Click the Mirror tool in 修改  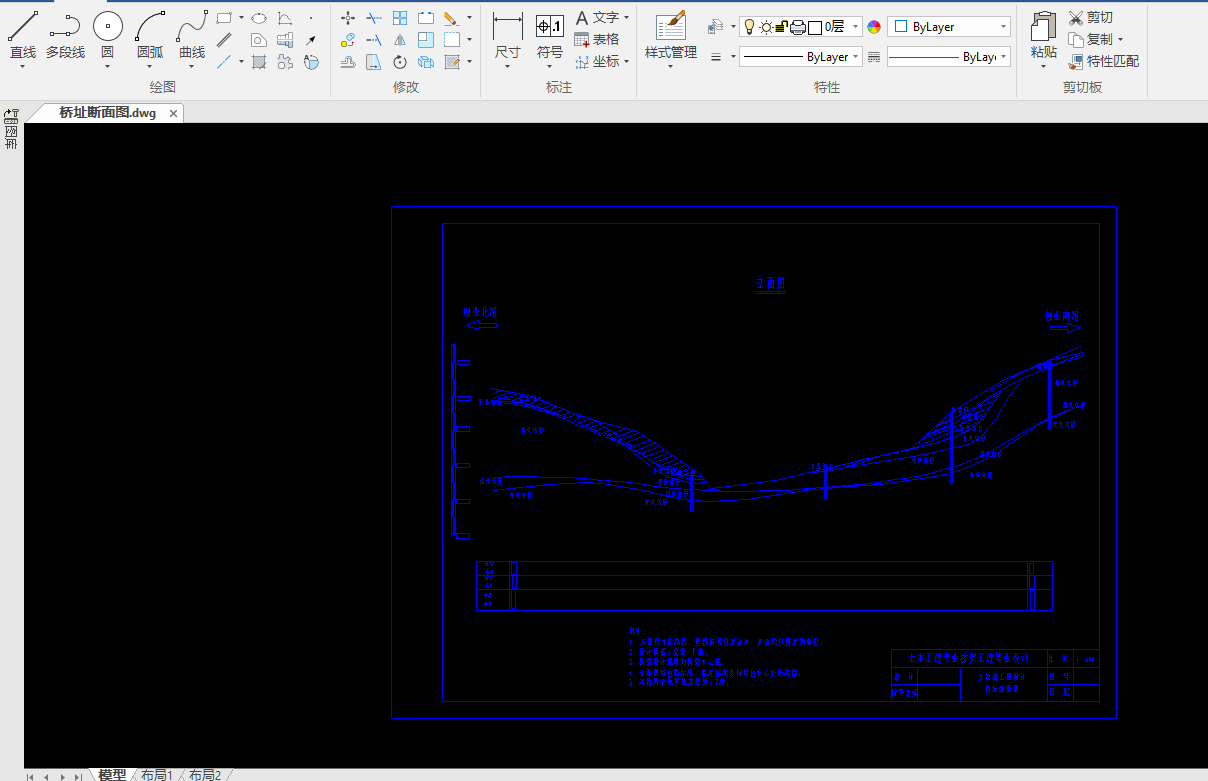coord(400,40)
